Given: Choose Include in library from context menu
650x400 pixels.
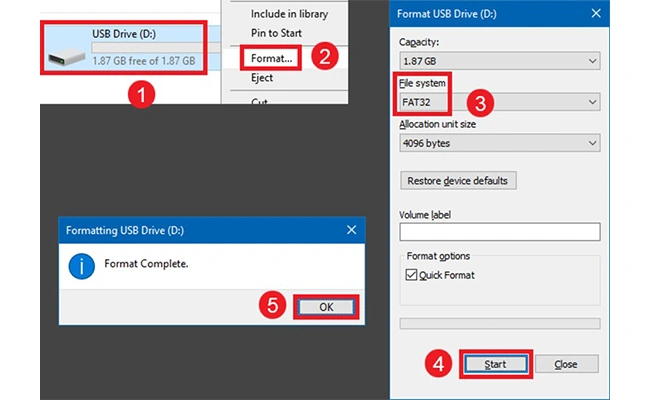Looking at the screenshot, I should 288,14.
